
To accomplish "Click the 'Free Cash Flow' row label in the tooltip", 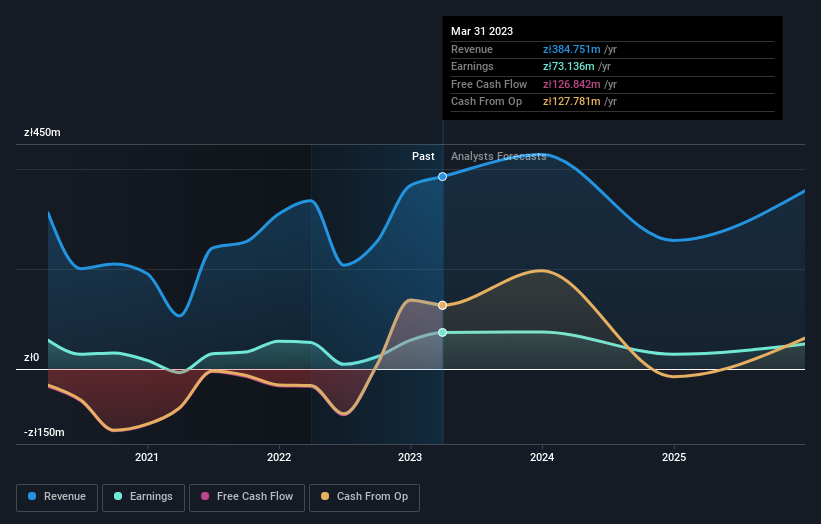I will click(x=489, y=84).
